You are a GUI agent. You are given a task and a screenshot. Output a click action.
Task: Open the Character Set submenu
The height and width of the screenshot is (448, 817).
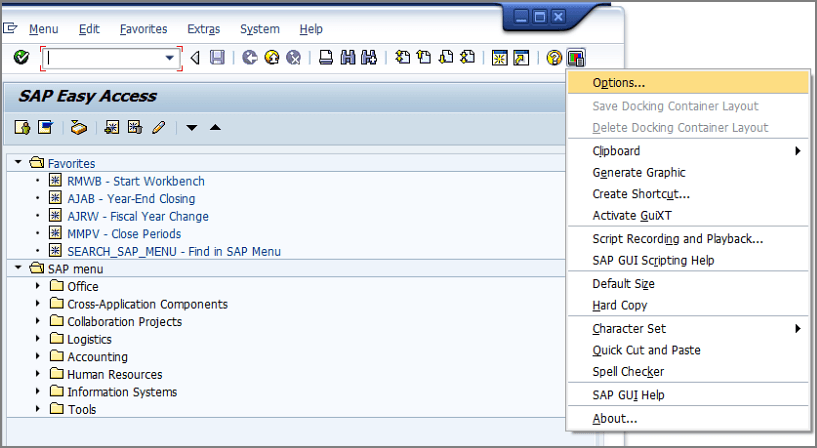point(688,329)
